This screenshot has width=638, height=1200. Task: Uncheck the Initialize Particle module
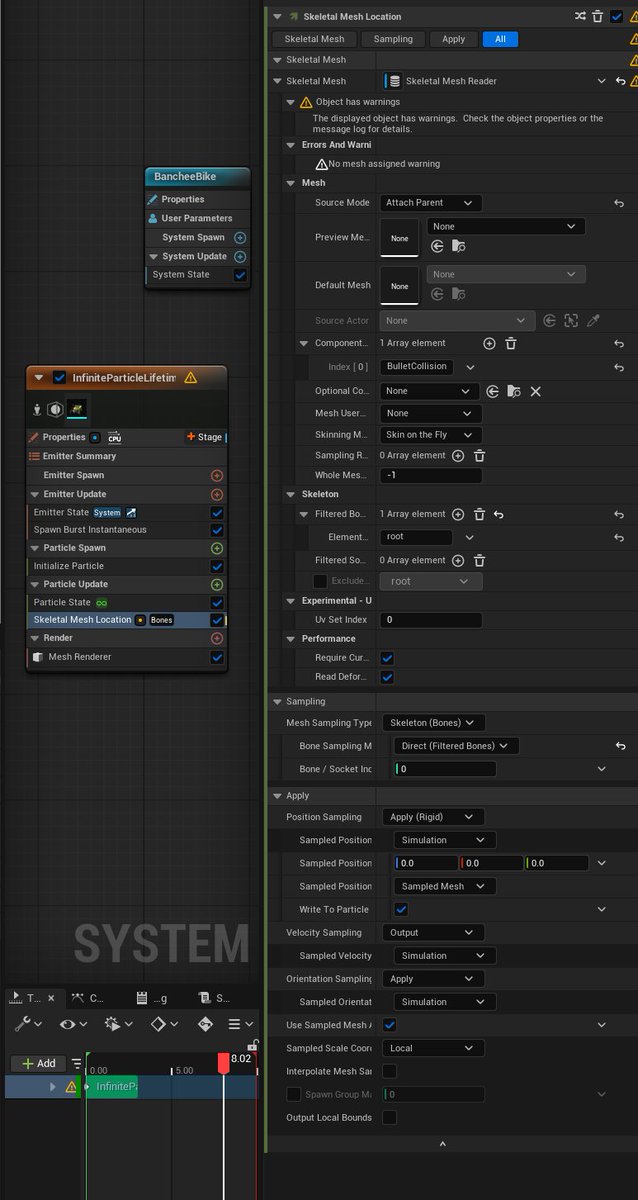coord(216,566)
